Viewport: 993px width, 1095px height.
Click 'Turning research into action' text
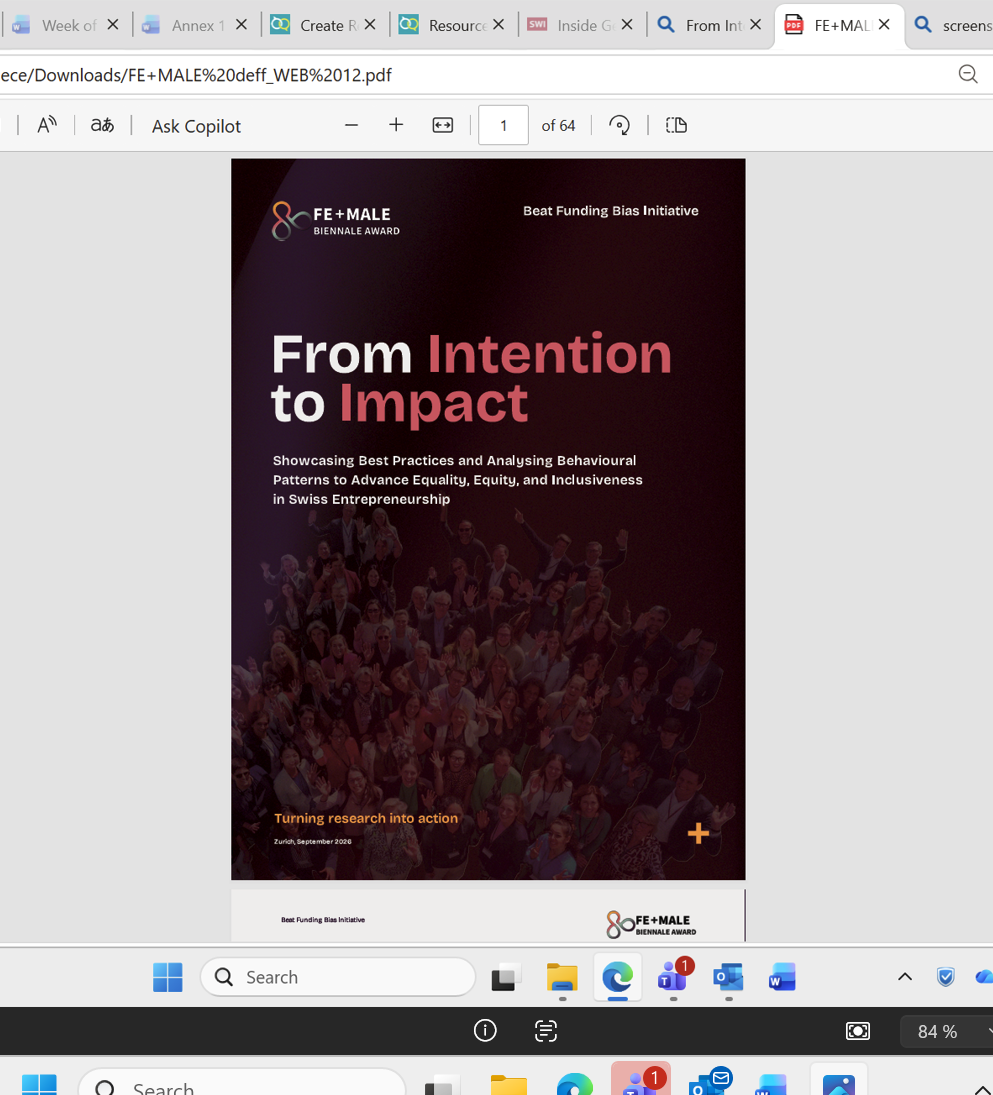coord(366,818)
